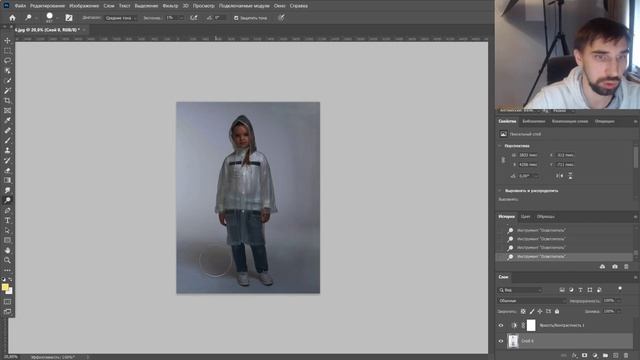Create new adjustment layer icon

tap(595, 356)
